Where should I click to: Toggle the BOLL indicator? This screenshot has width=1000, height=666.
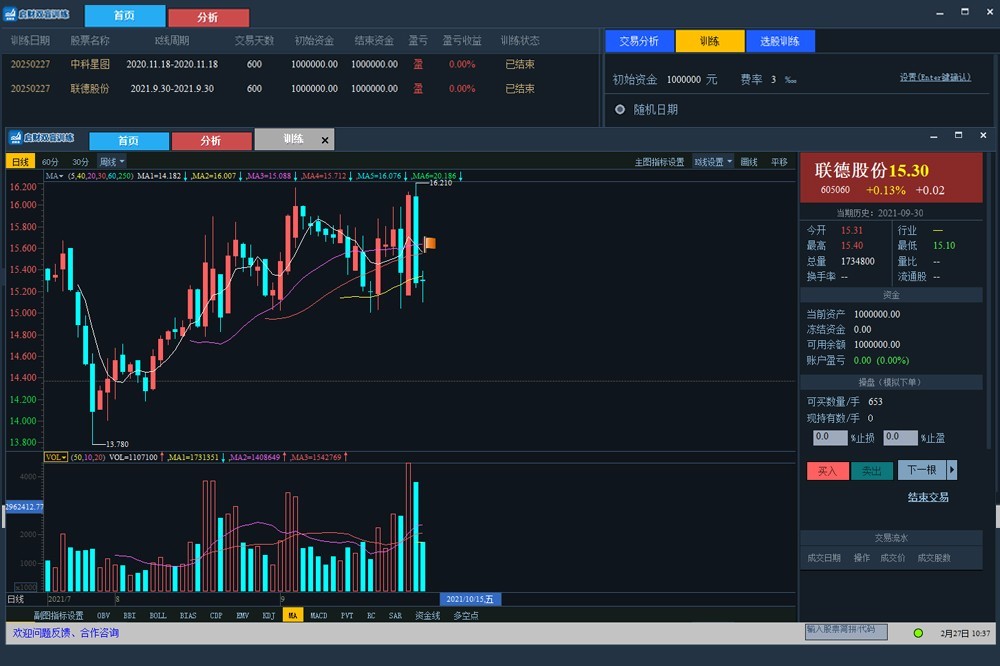click(158, 616)
